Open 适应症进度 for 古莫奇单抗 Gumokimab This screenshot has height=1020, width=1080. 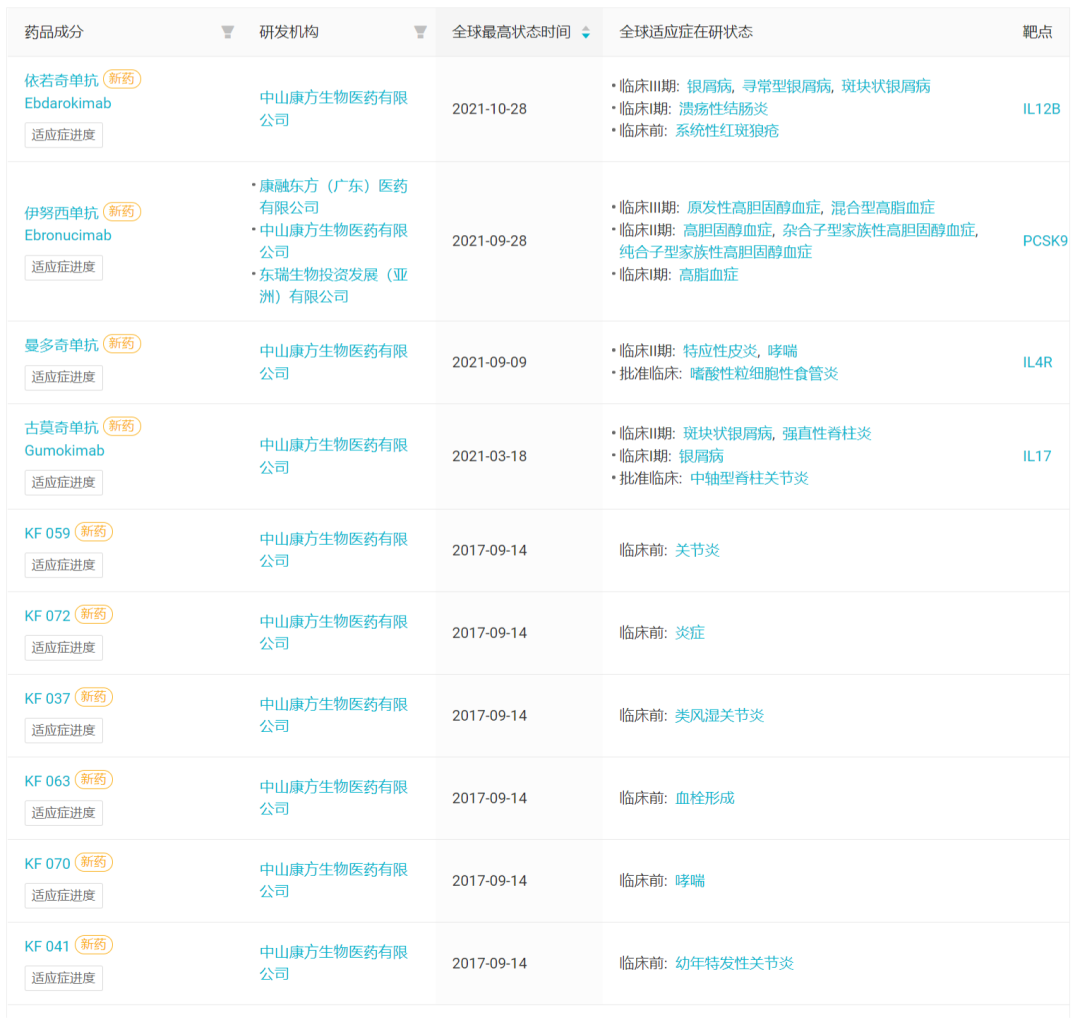[x=63, y=483]
